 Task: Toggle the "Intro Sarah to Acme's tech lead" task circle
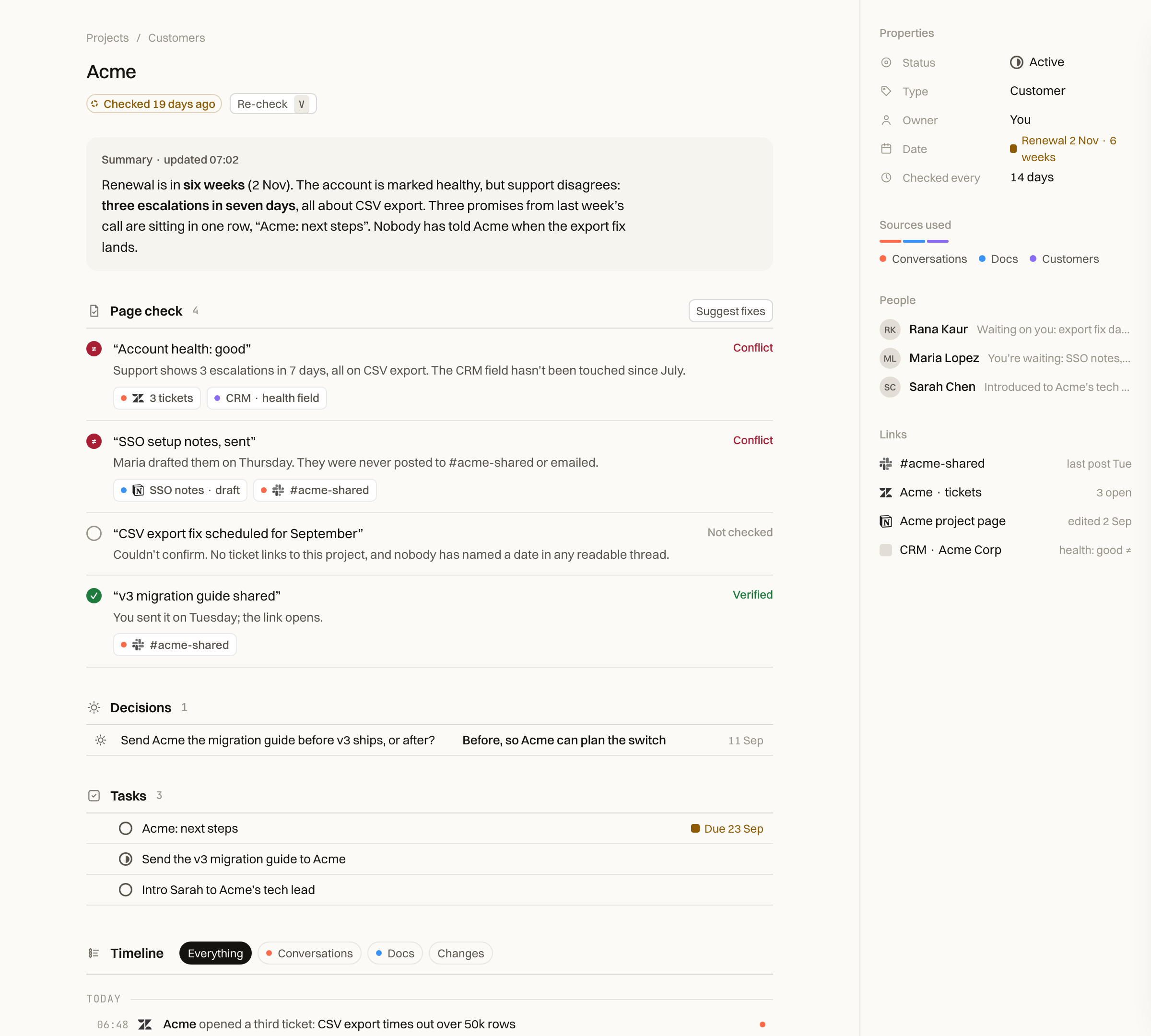tap(126, 890)
